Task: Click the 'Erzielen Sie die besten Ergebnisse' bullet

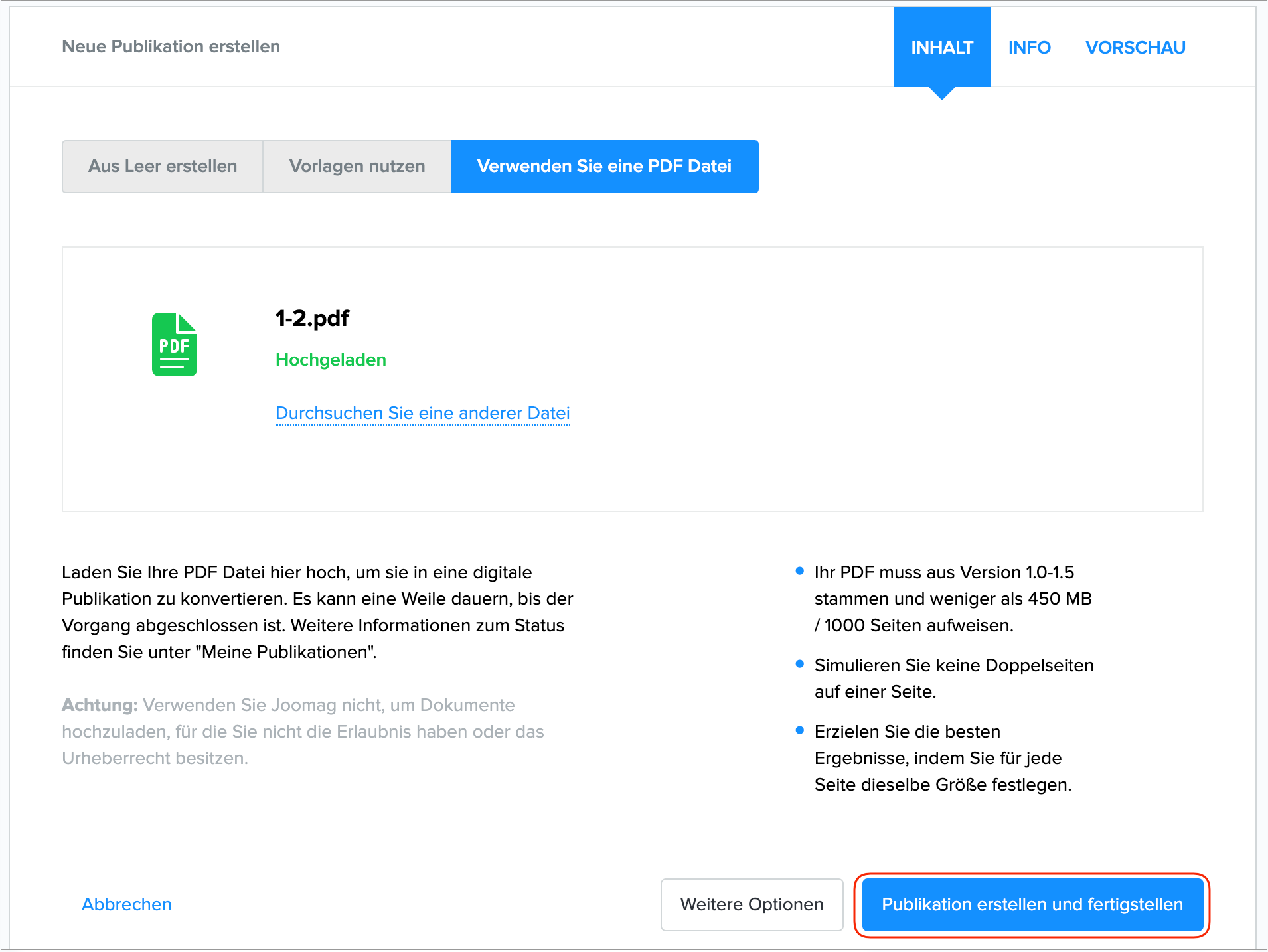Action: pyautogui.click(x=942, y=758)
